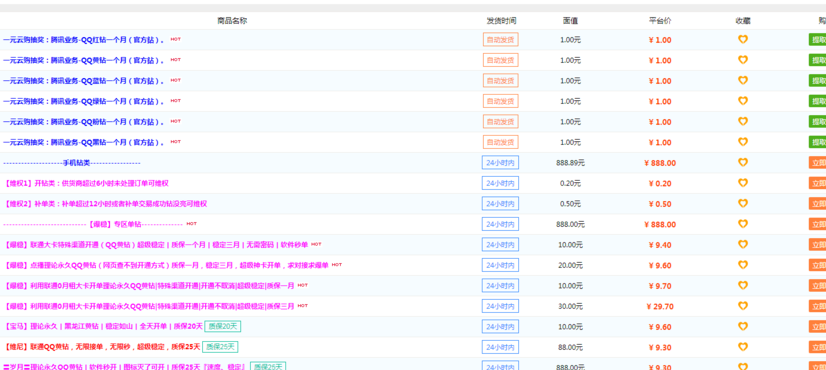This screenshot has width=826, height=370.
Task: Click the 质保20天 badge
Action: pos(223,327)
